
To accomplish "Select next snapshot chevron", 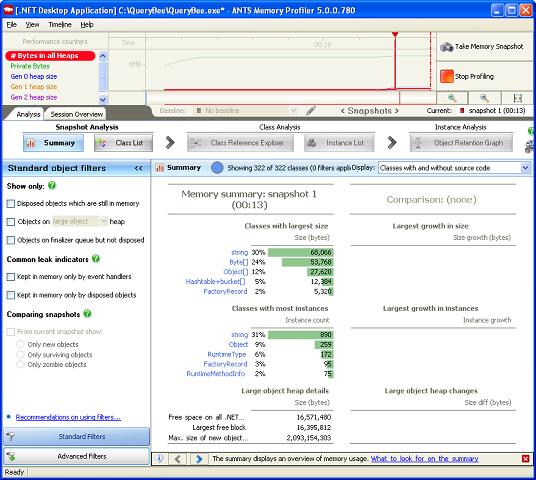I will 397,111.
